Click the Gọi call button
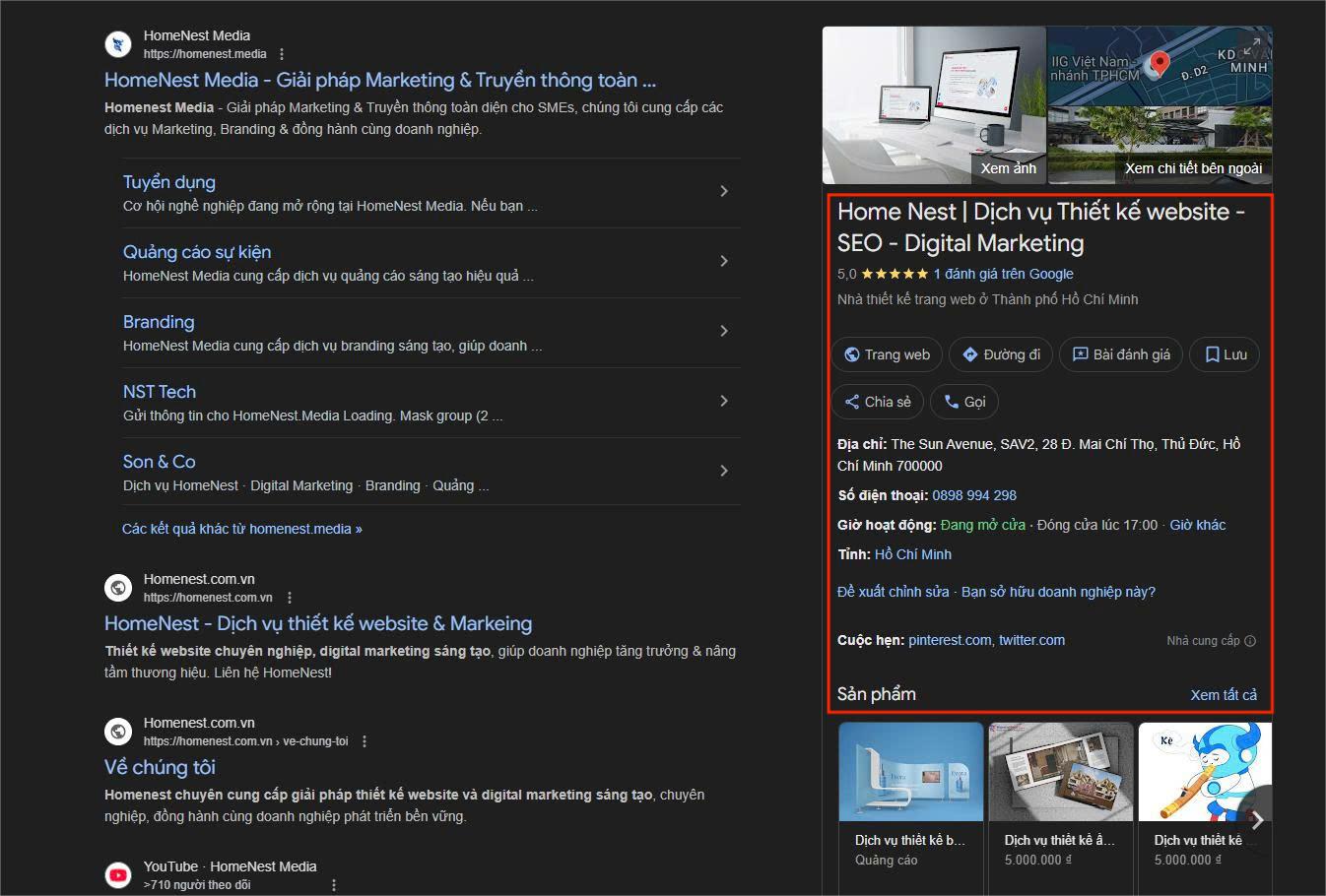1326x896 pixels. (964, 402)
